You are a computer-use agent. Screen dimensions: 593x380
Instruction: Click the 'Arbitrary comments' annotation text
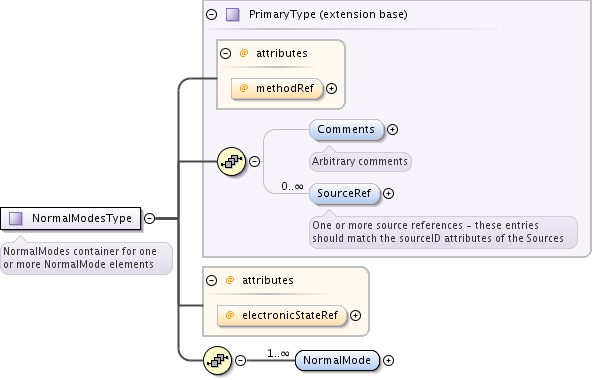(360, 162)
